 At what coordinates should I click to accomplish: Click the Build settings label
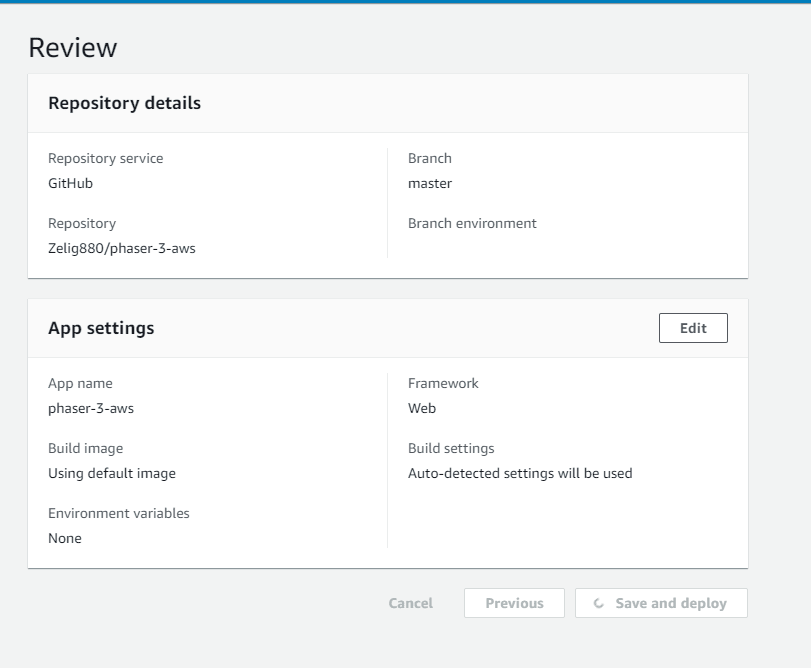click(451, 448)
